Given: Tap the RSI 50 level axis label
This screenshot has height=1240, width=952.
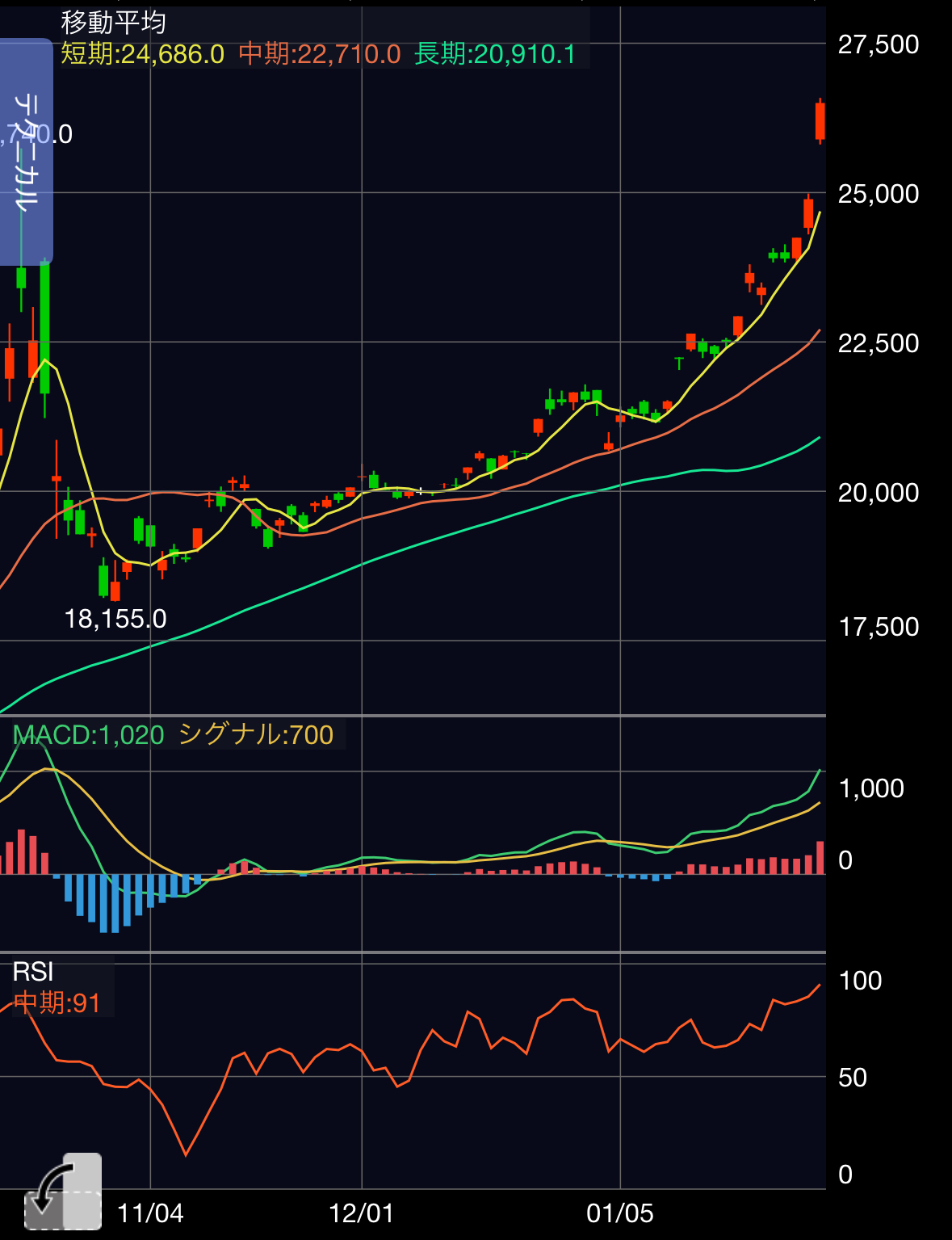Looking at the screenshot, I should click(x=853, y=1078).
